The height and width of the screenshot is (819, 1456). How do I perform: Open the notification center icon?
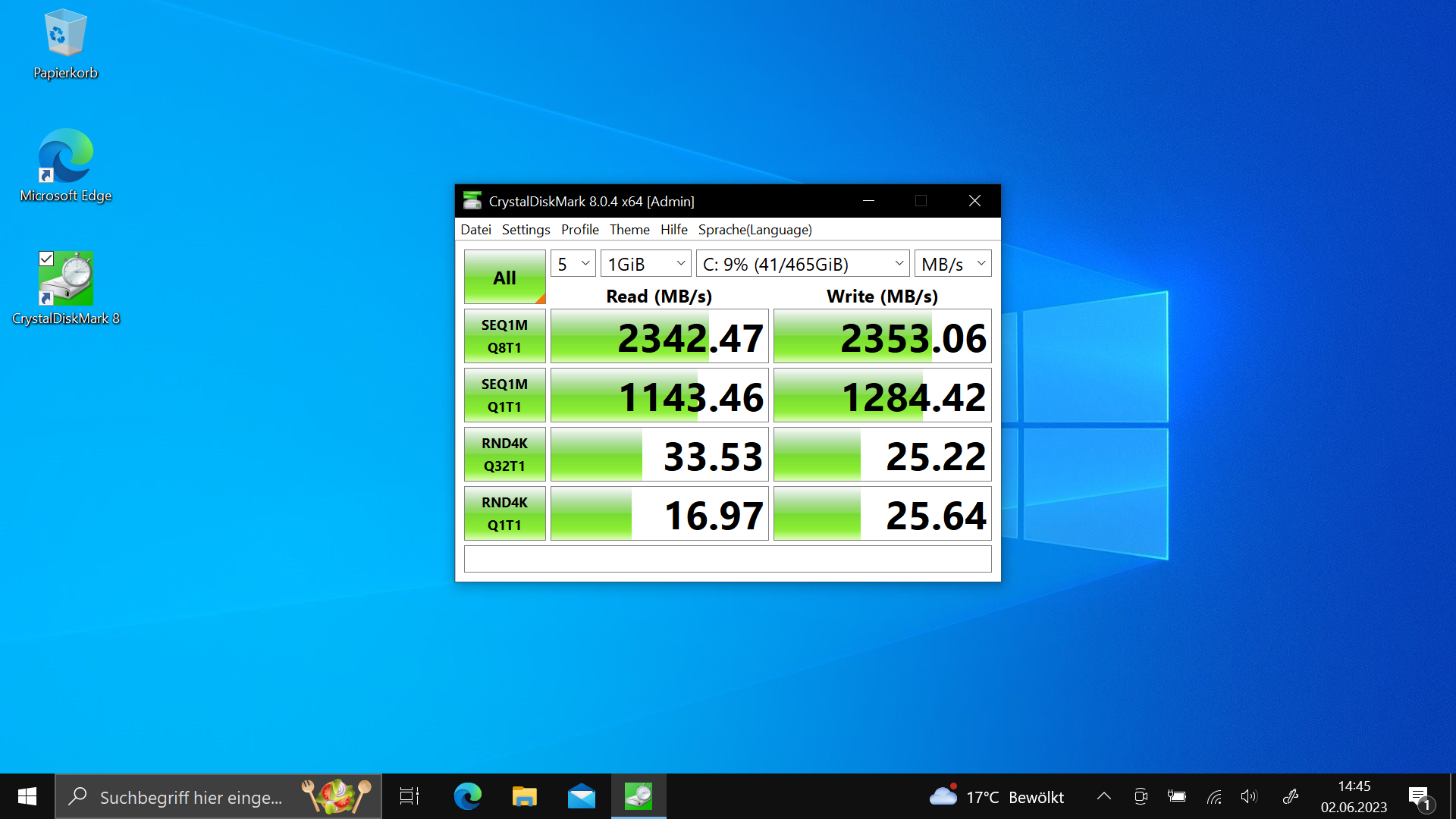pos(1419,796)
